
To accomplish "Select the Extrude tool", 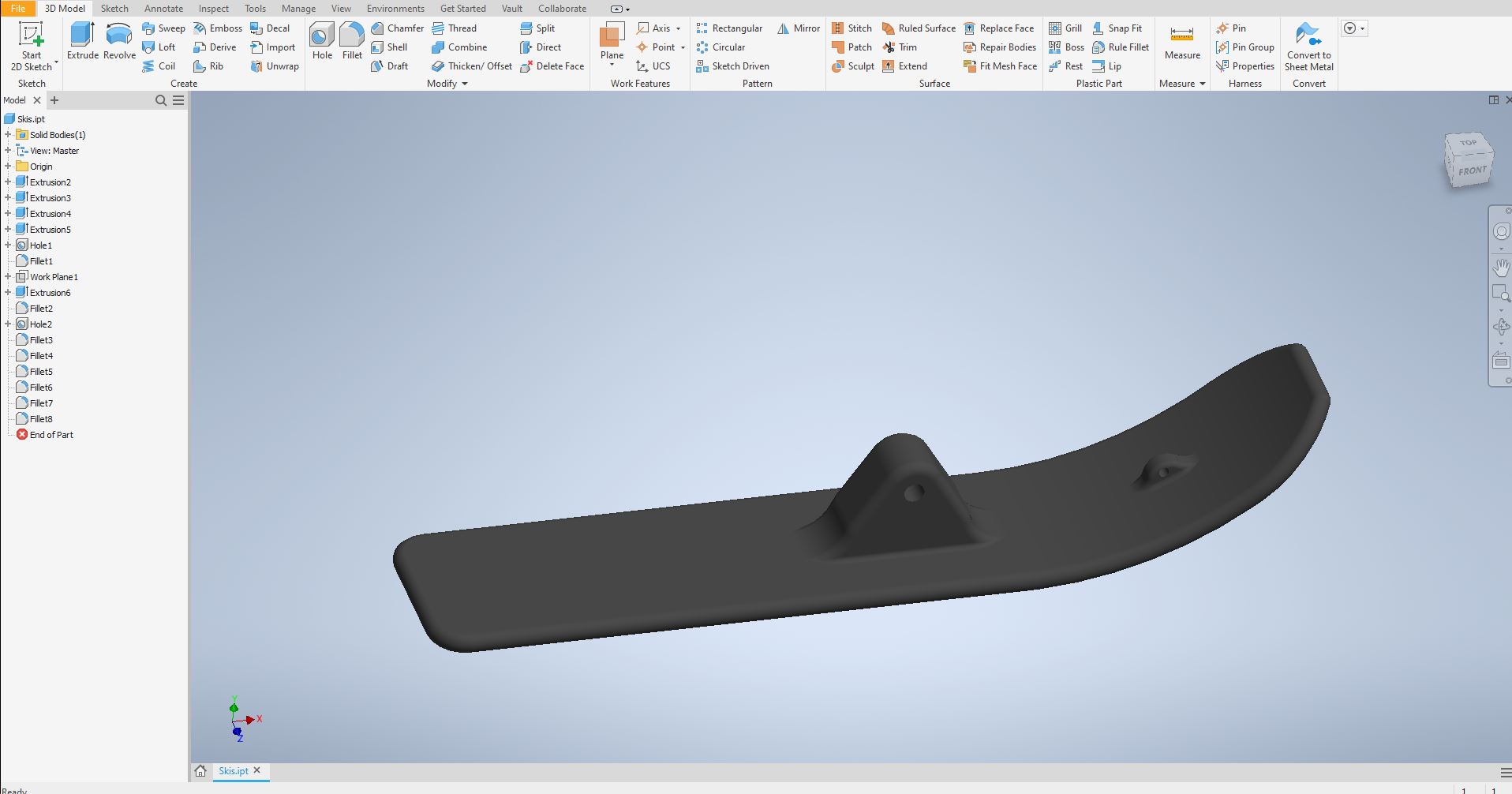I will pos(82,41).
